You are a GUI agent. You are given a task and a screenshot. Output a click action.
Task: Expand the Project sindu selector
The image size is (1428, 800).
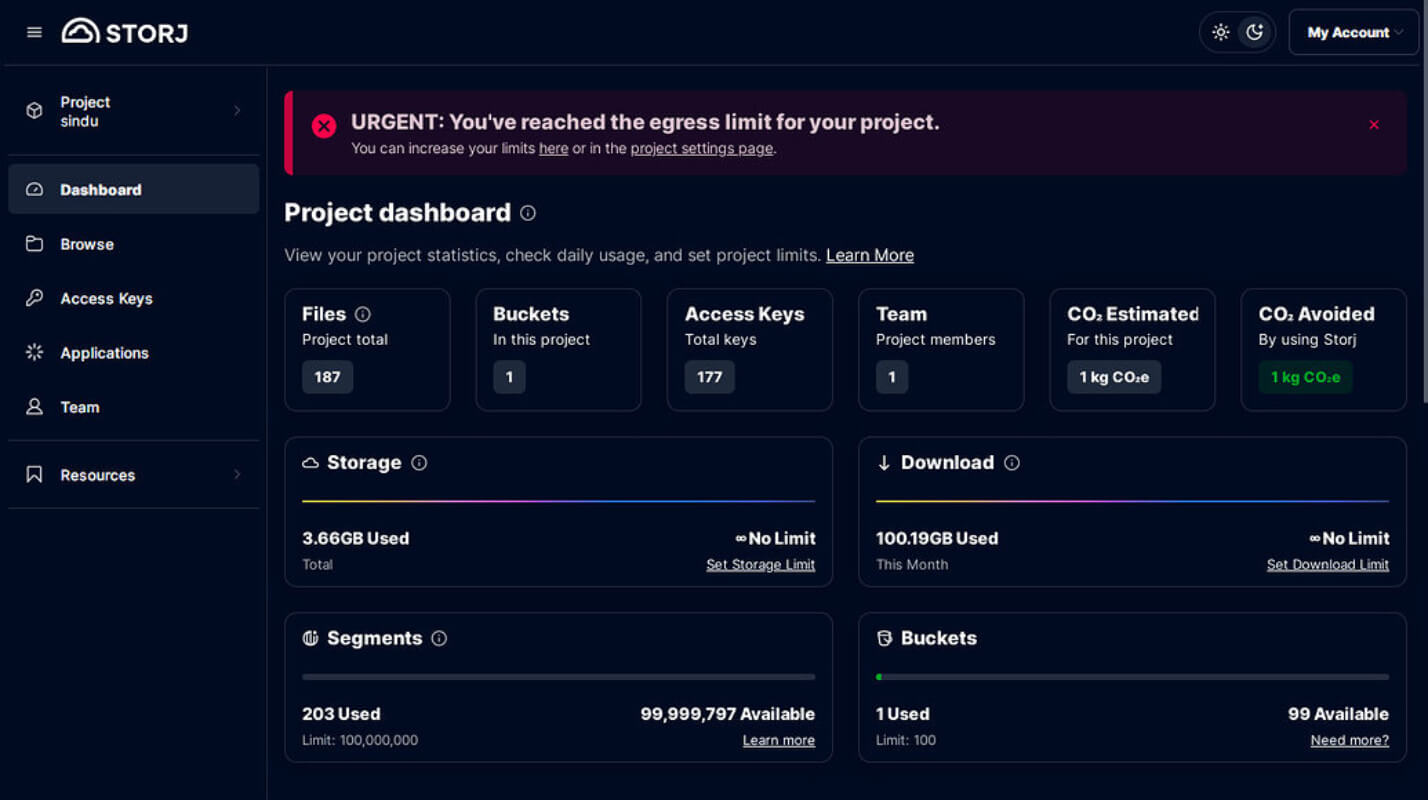point(134,111)
